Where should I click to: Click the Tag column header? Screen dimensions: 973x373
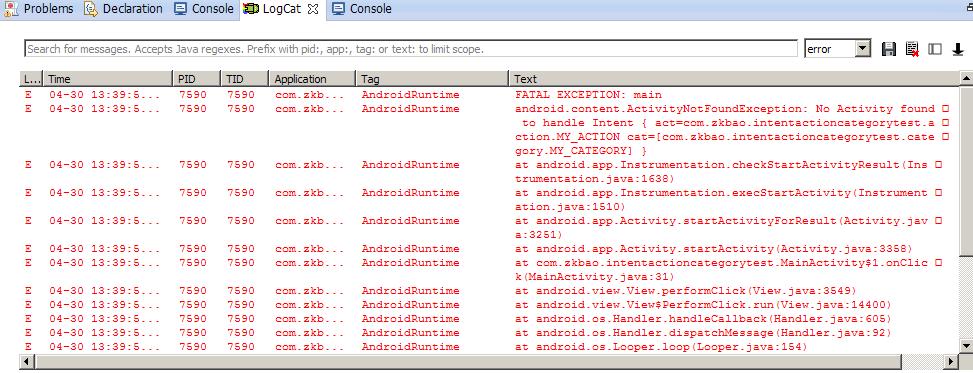(x=433, y=79)
